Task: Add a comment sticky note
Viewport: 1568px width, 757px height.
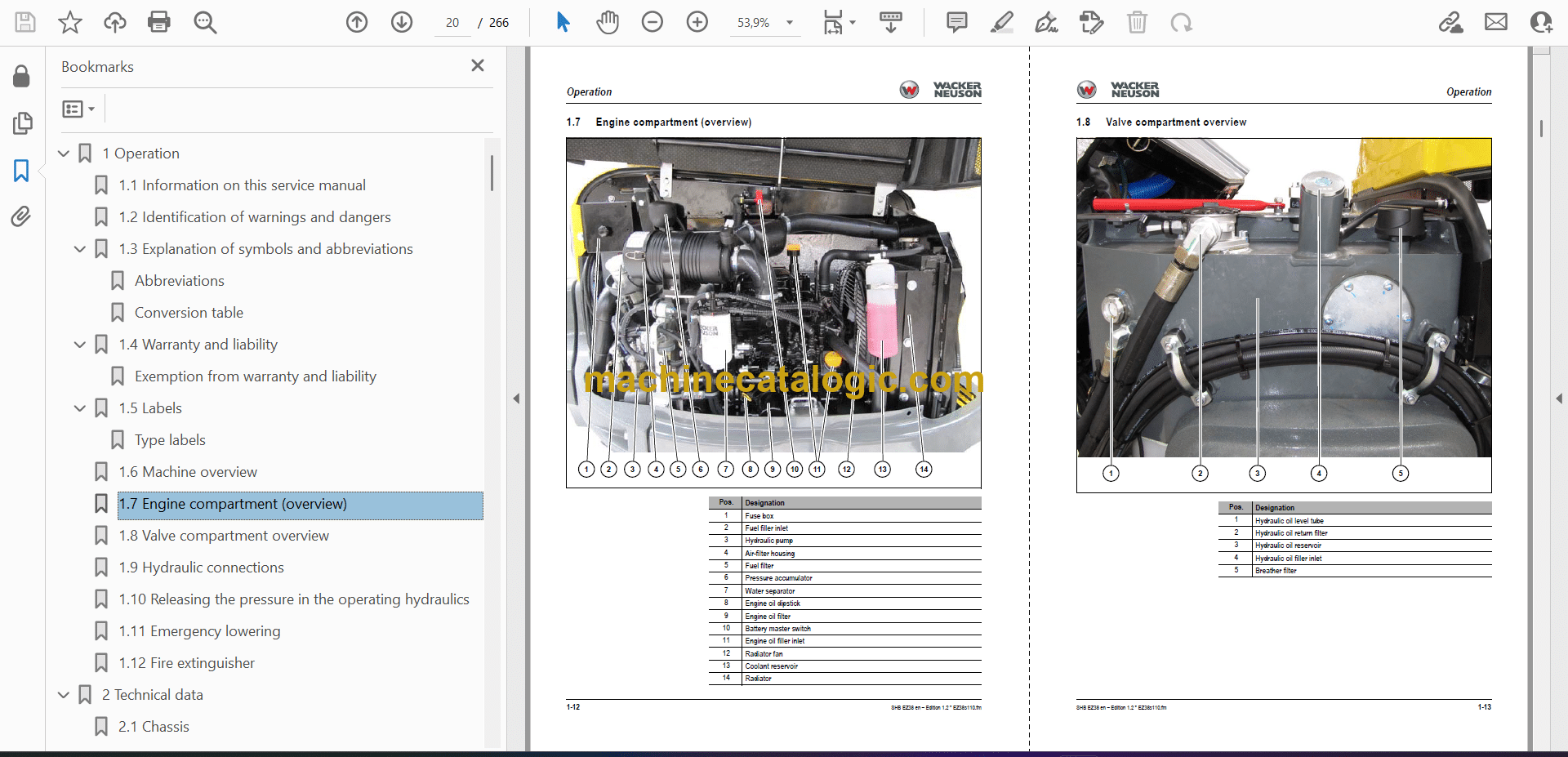Action: pyautogui.click(x=956, y=22)
